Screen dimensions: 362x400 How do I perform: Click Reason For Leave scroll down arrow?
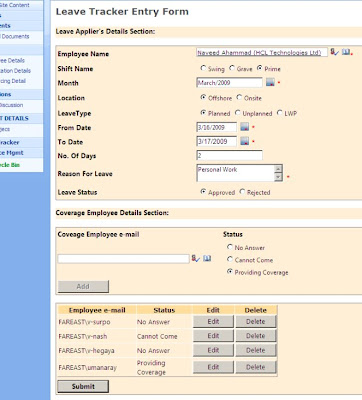click(x=278, y=177)
